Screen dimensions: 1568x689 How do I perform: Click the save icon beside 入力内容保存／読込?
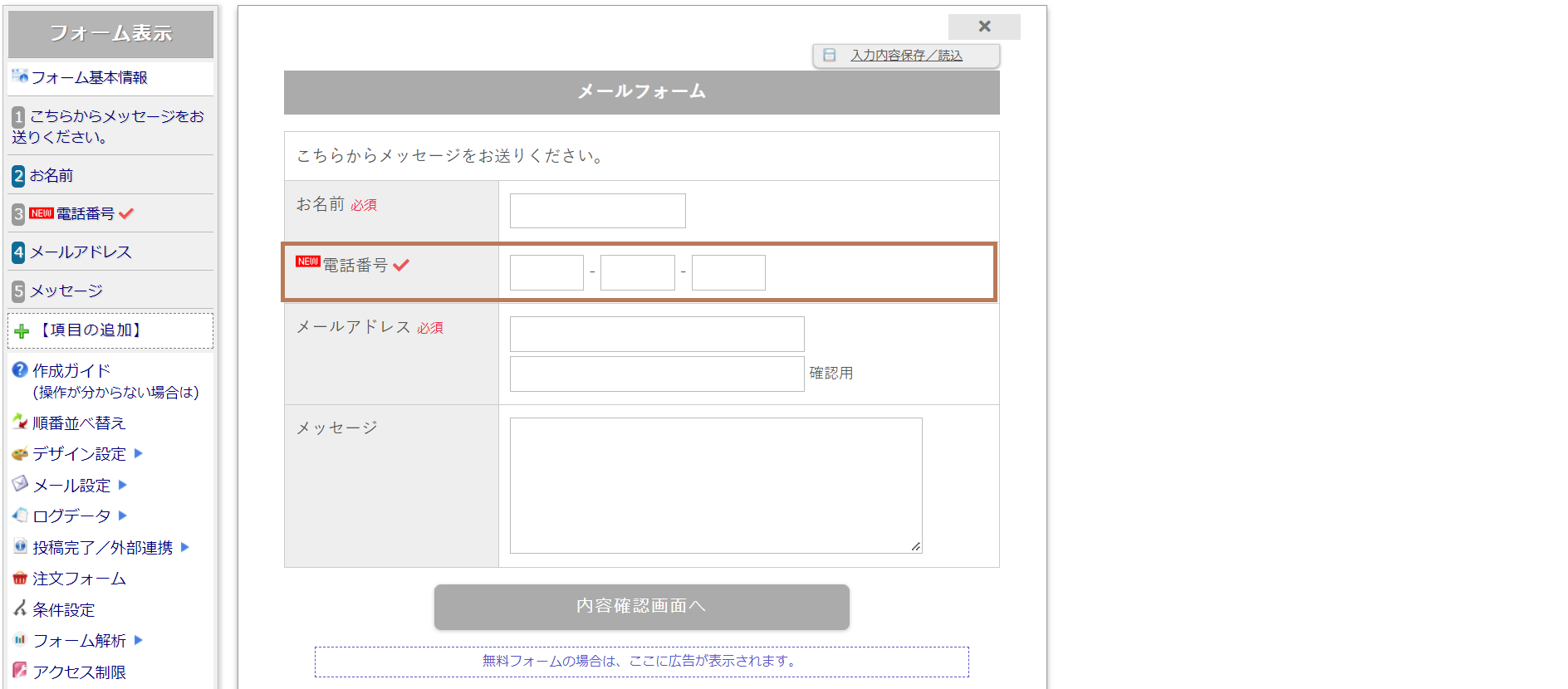829,56
